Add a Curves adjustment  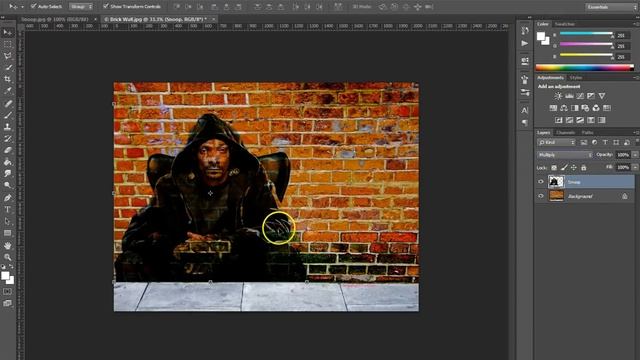coord(580,96)
